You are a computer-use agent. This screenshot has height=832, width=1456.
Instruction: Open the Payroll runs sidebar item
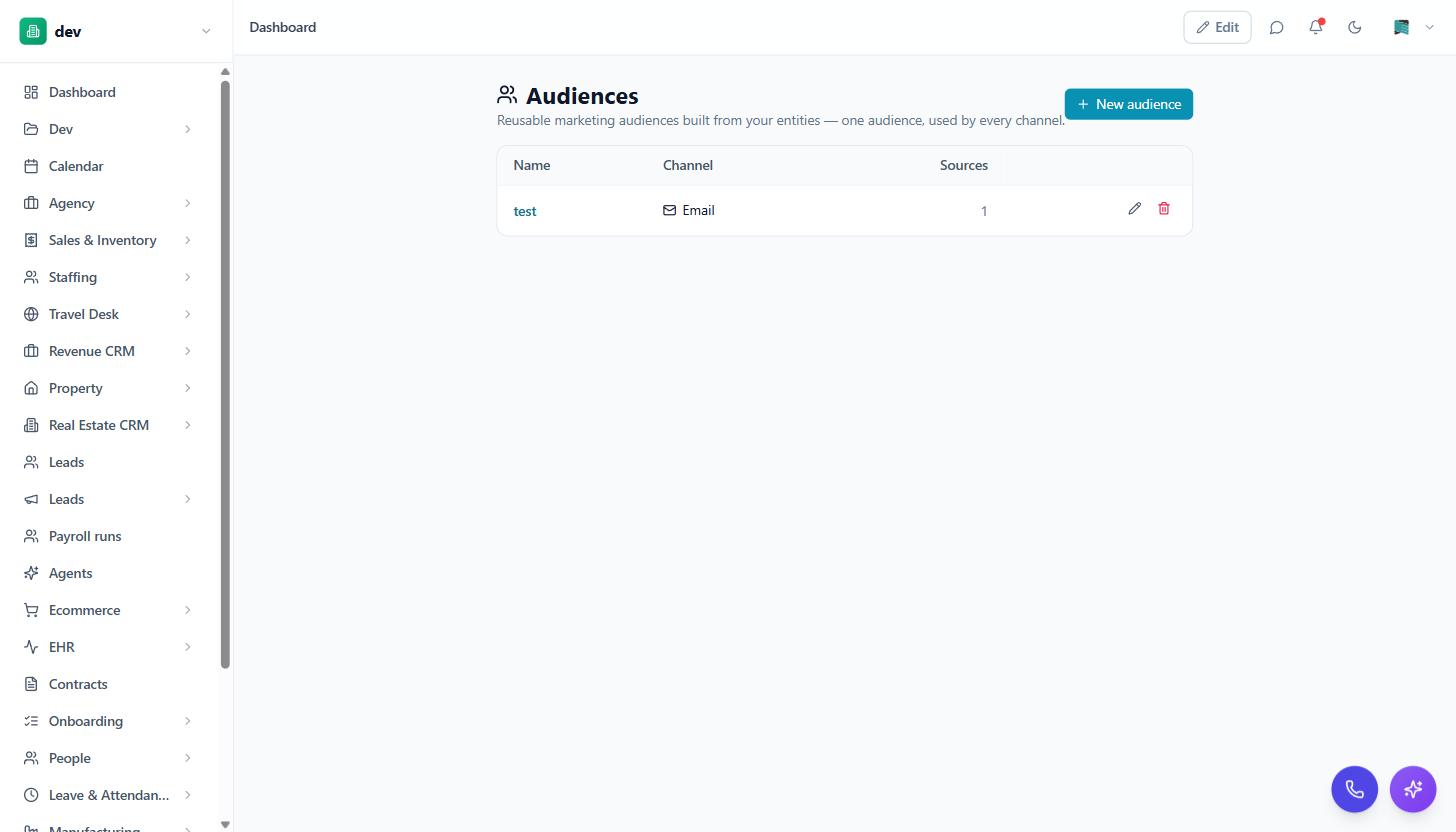point(108,536)
